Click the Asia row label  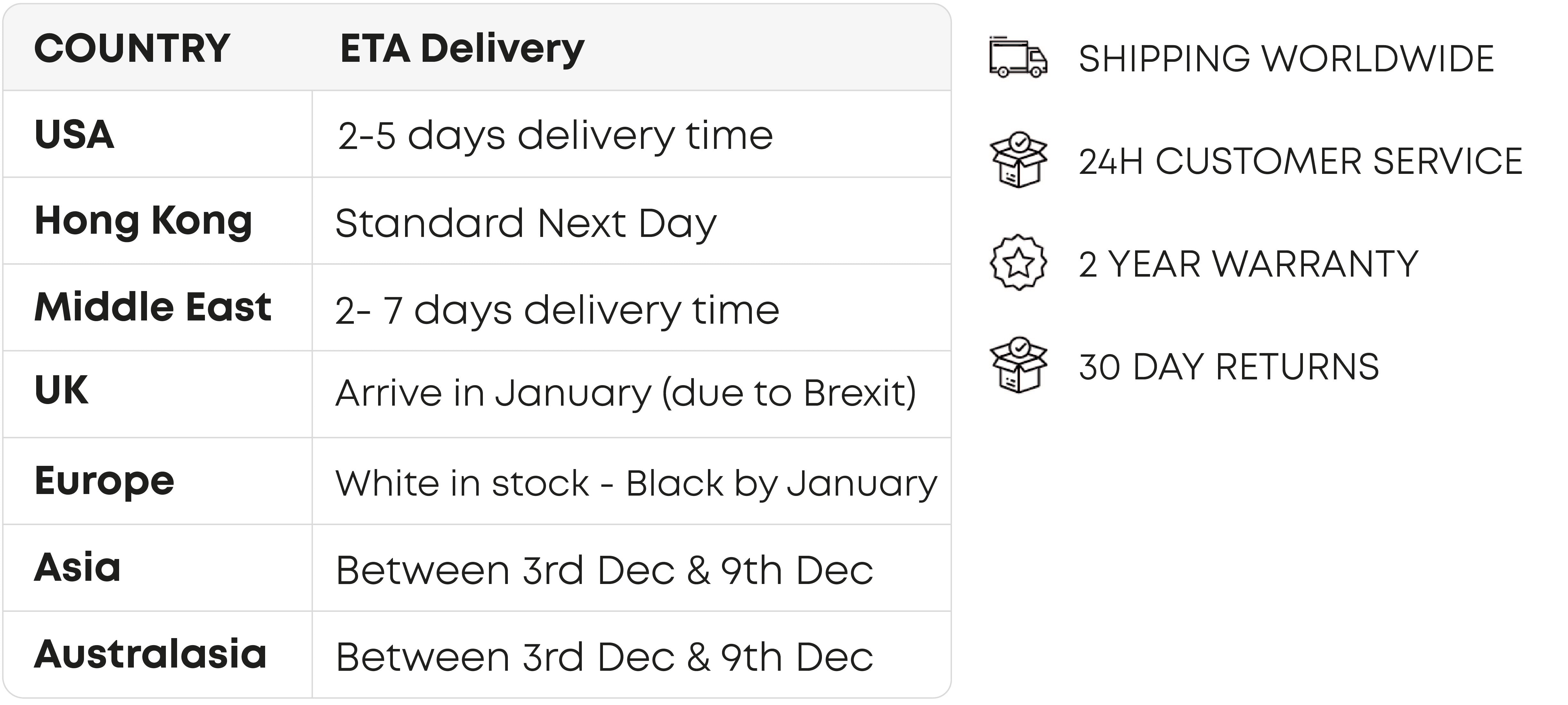coord(77,567)
